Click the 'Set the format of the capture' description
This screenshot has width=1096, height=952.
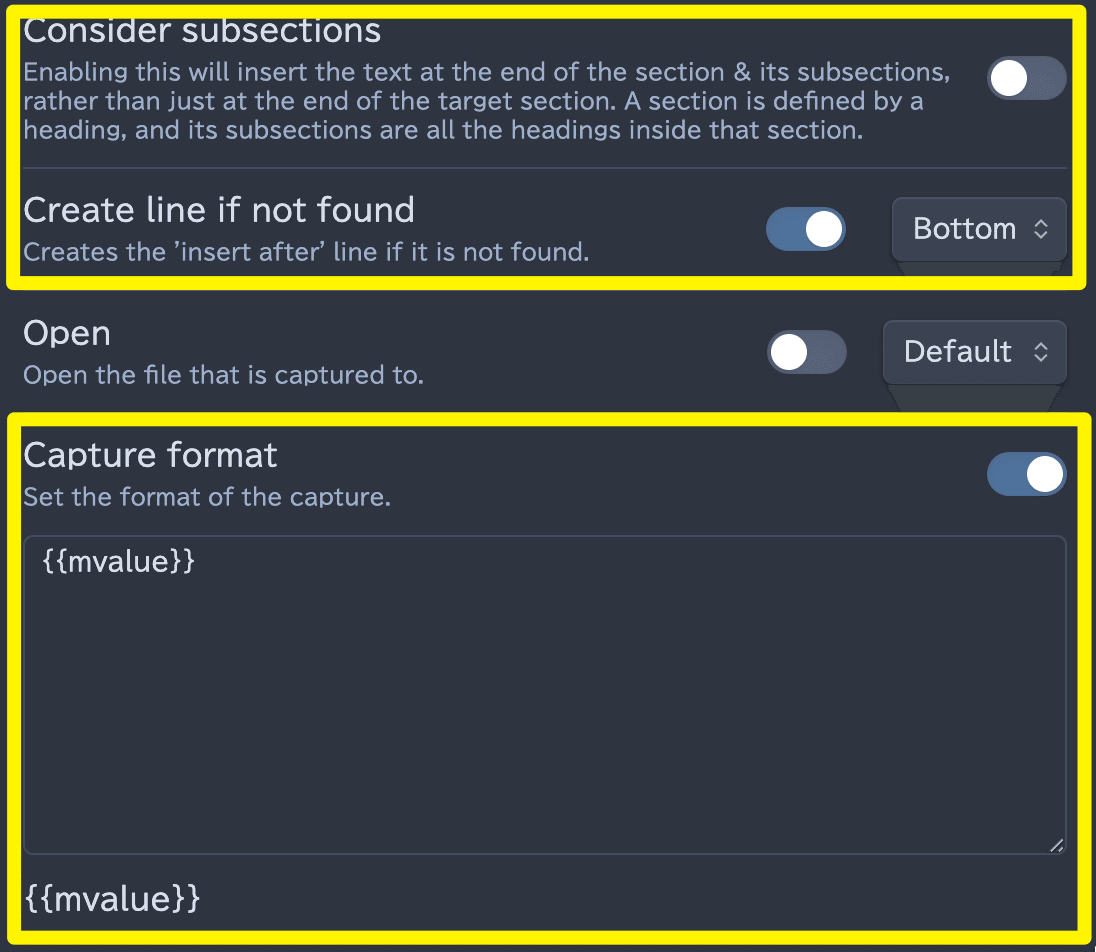tap(207, 497)
